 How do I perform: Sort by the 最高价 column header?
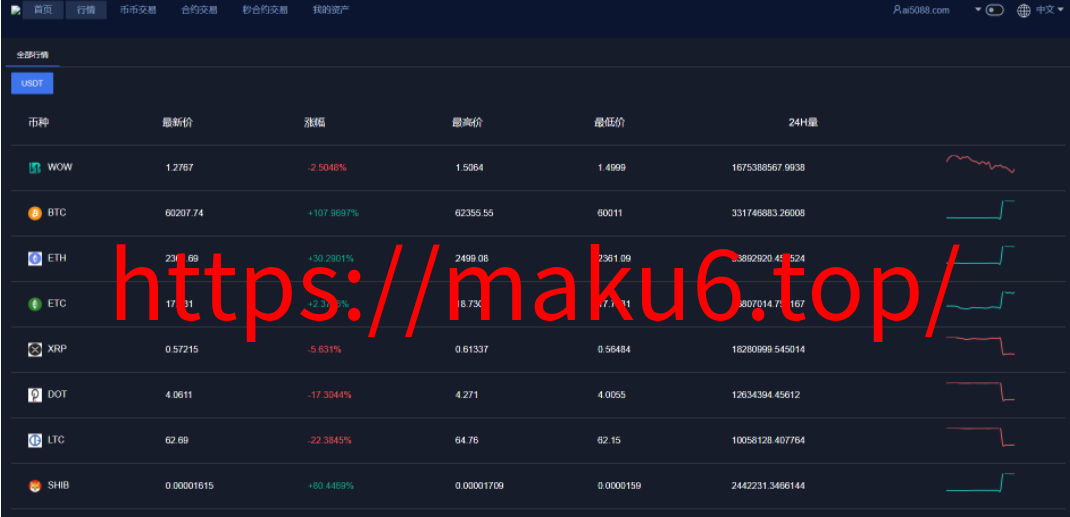click(x=467, y=123)
